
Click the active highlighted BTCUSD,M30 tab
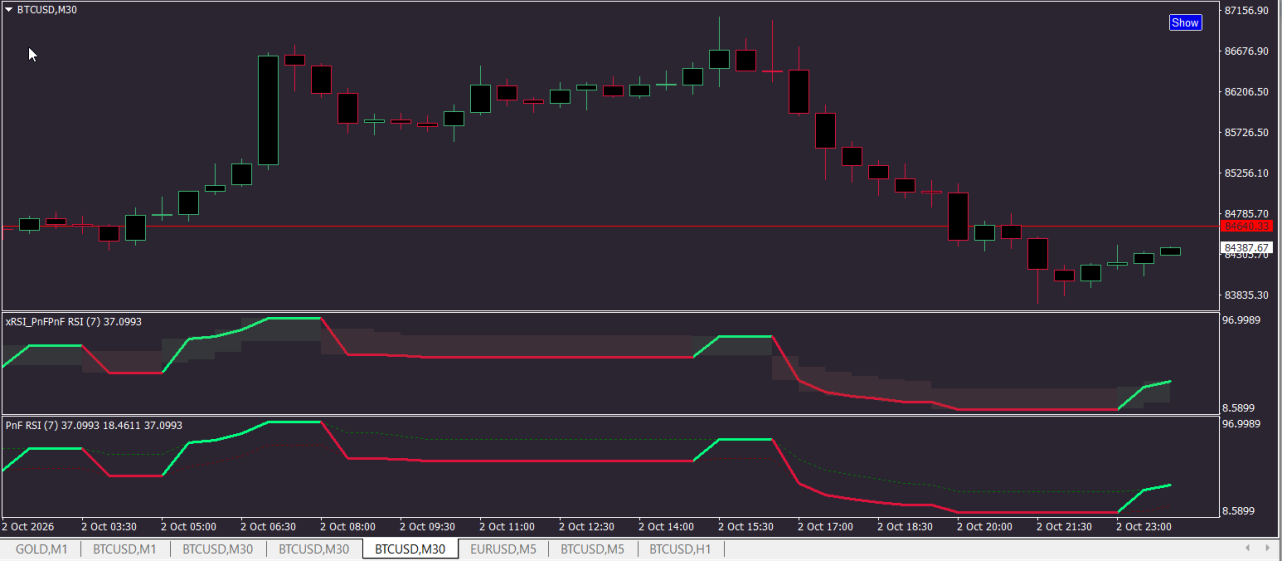[410, 549]
